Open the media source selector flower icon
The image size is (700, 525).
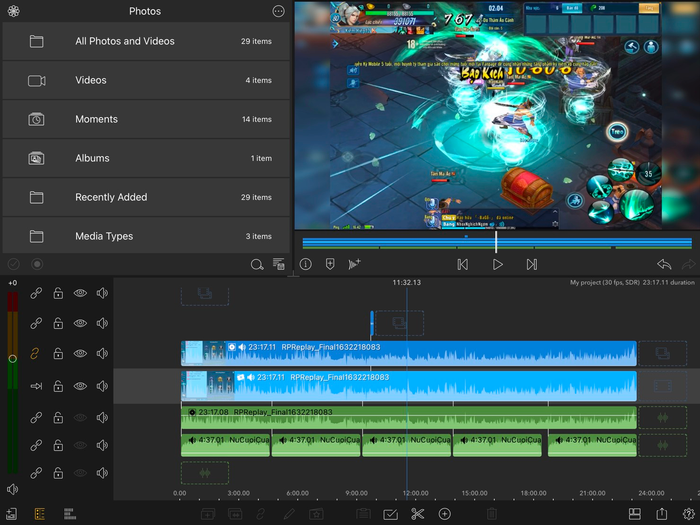(x=13, y=11)
